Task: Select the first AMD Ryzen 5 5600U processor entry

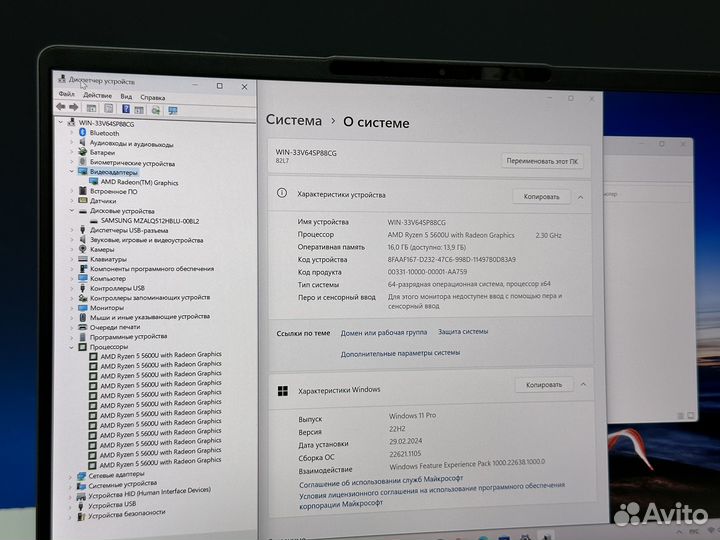Action: [160, 356]
